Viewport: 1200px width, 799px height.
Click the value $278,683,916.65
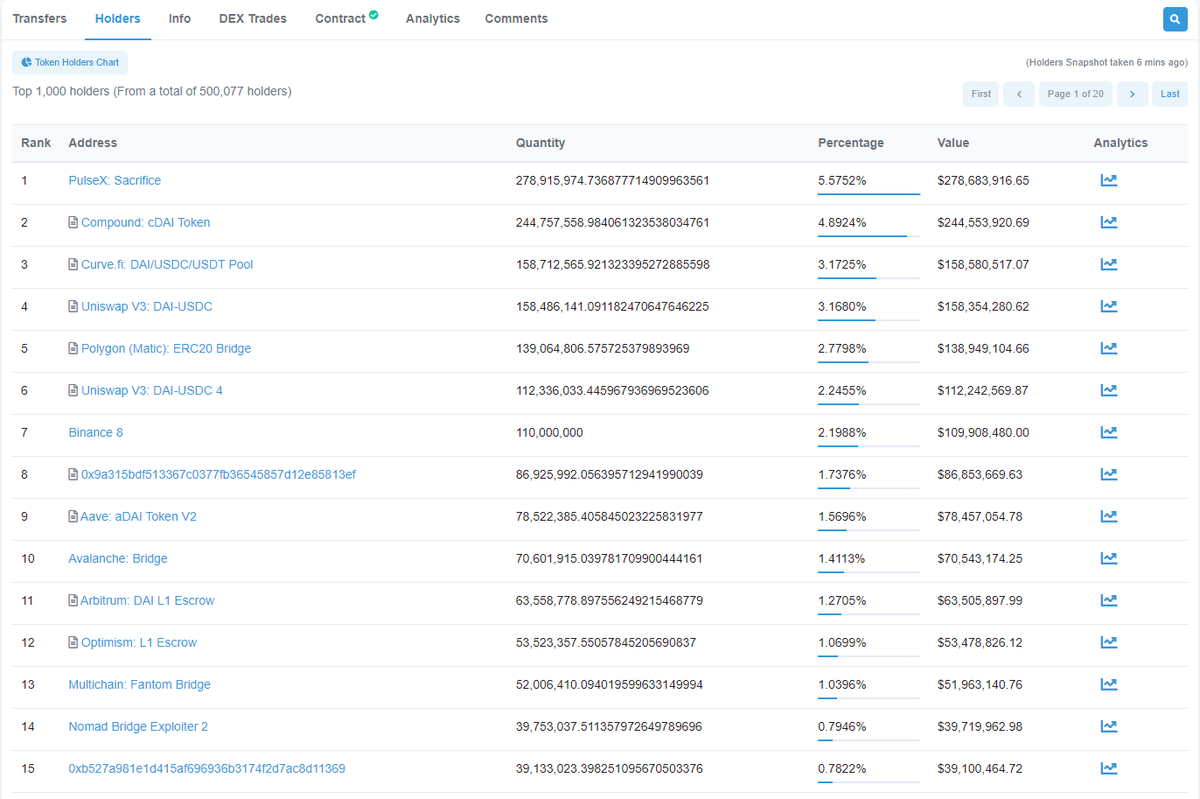click(x=983, y=181)
